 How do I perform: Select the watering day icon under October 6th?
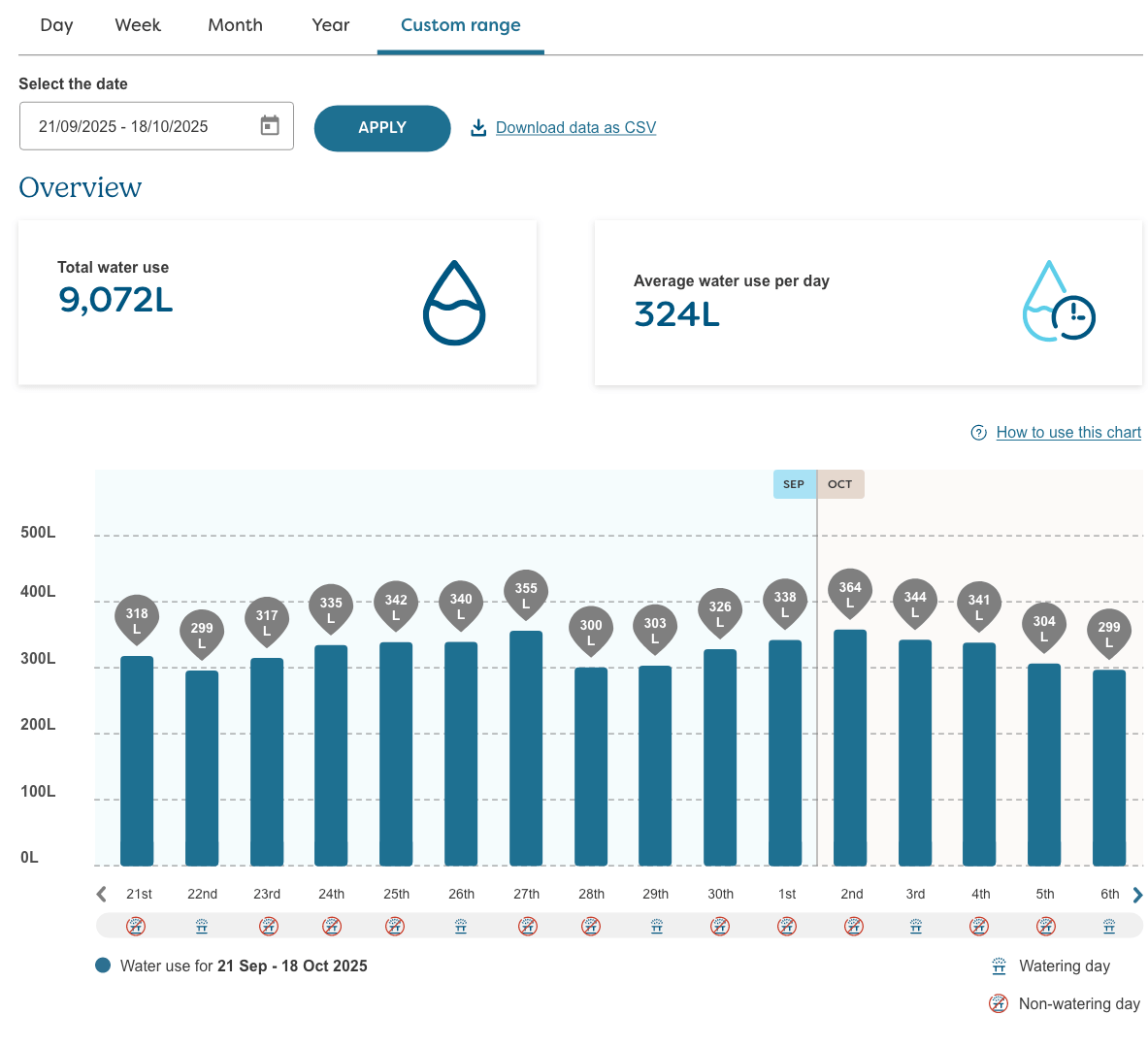click(x=1109, y=927)
